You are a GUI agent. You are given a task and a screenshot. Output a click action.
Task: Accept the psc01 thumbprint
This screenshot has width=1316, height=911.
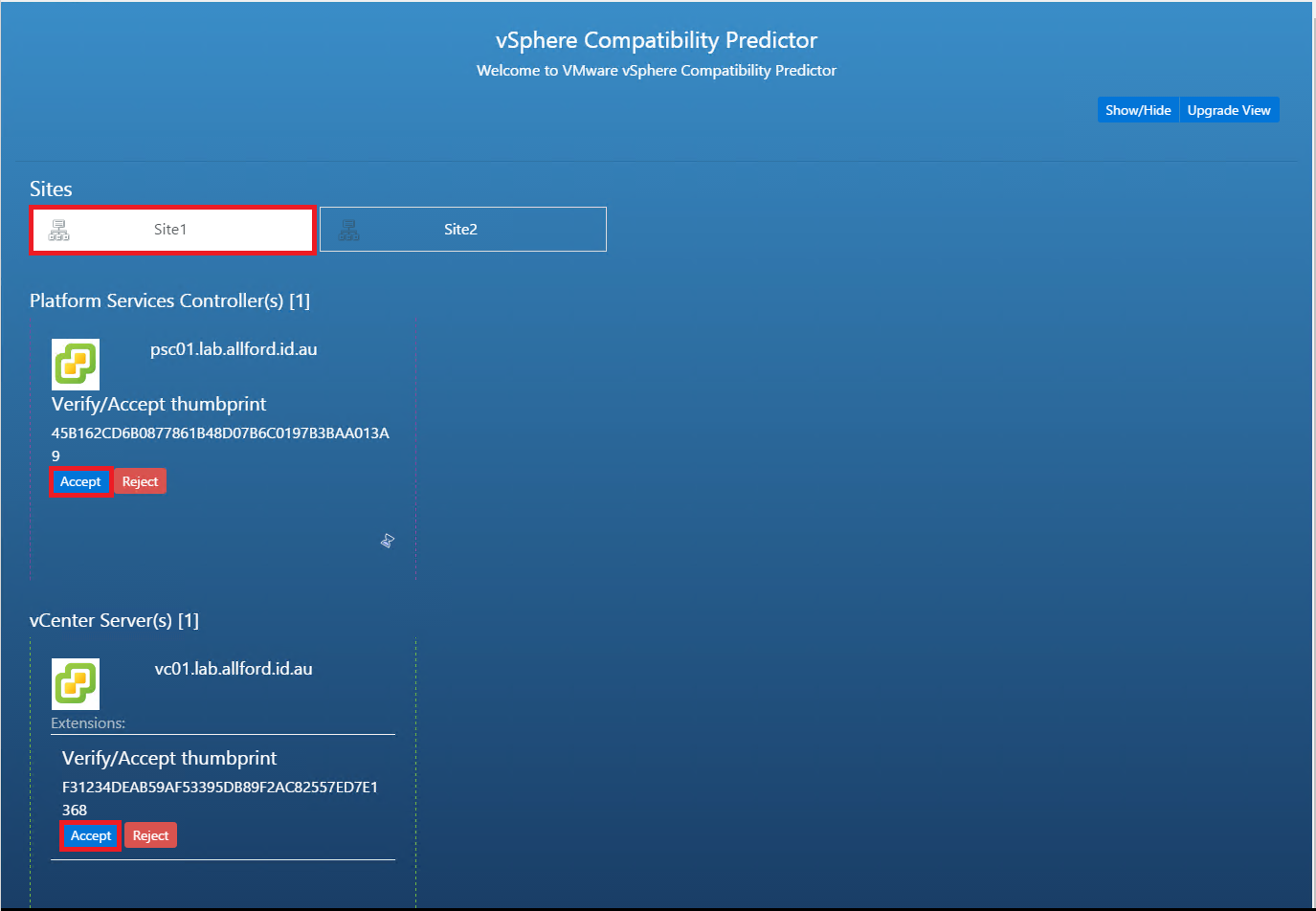80,481
